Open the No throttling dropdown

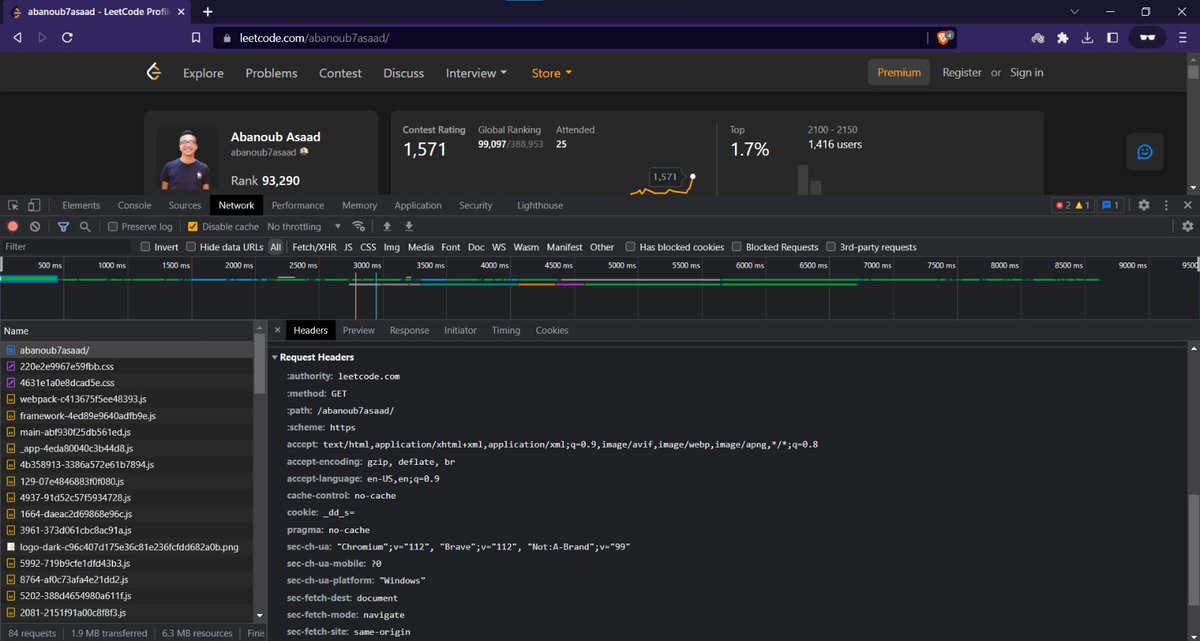[x=304, y=227]
